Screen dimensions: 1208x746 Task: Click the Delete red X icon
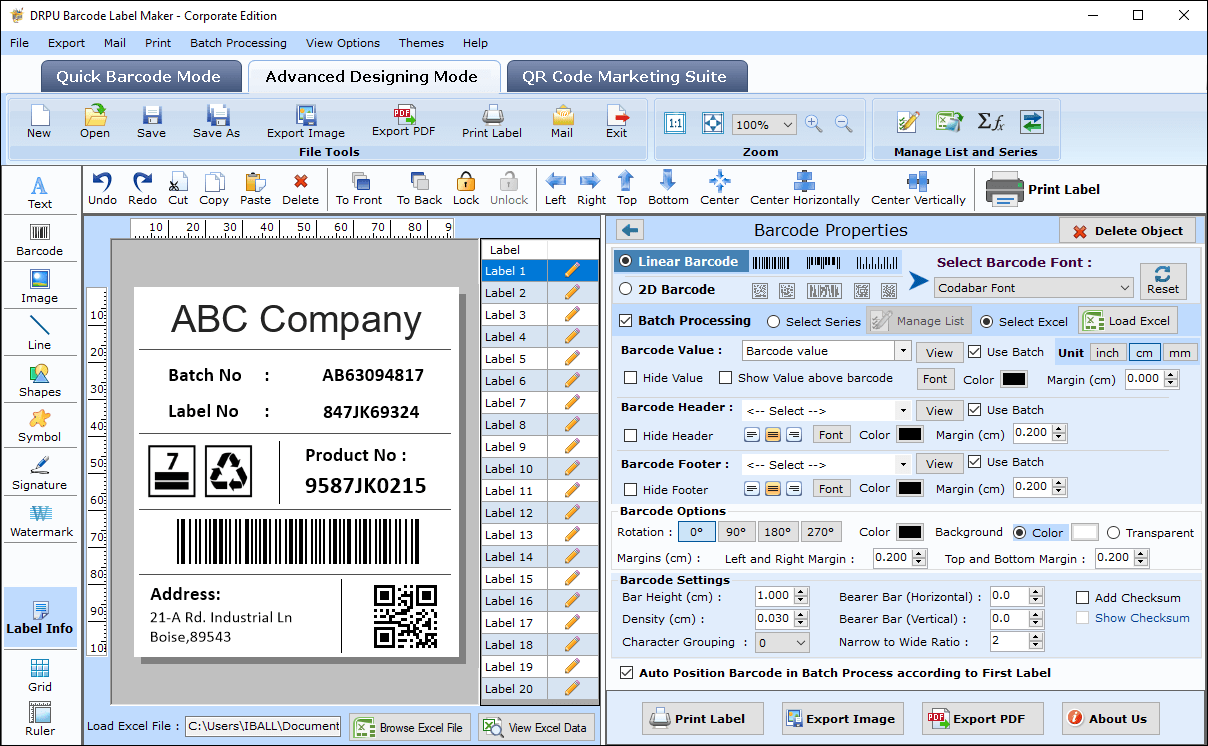[x=300, y=182]
